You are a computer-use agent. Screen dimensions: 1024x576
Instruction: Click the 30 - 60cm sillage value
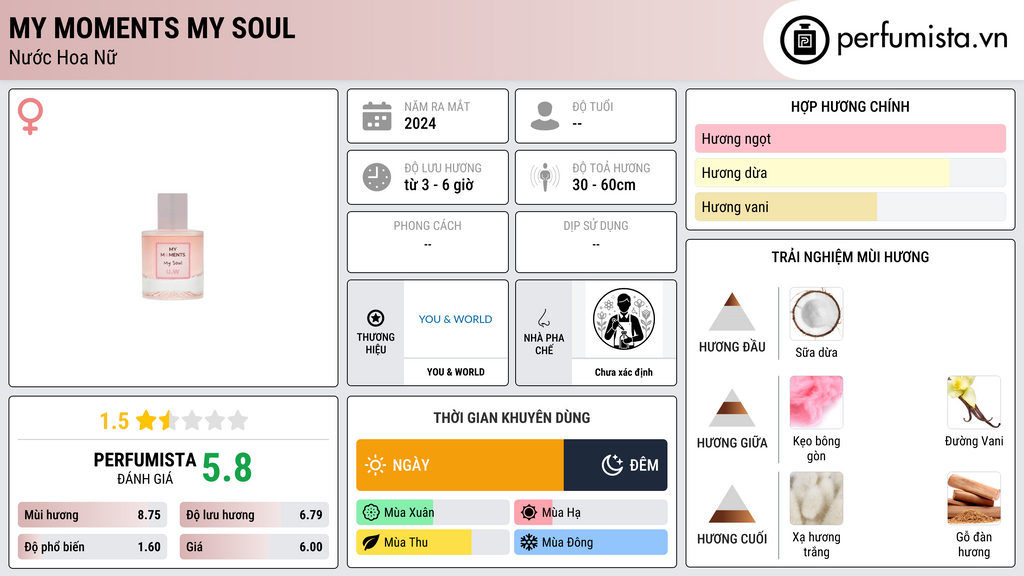(604, 185)
